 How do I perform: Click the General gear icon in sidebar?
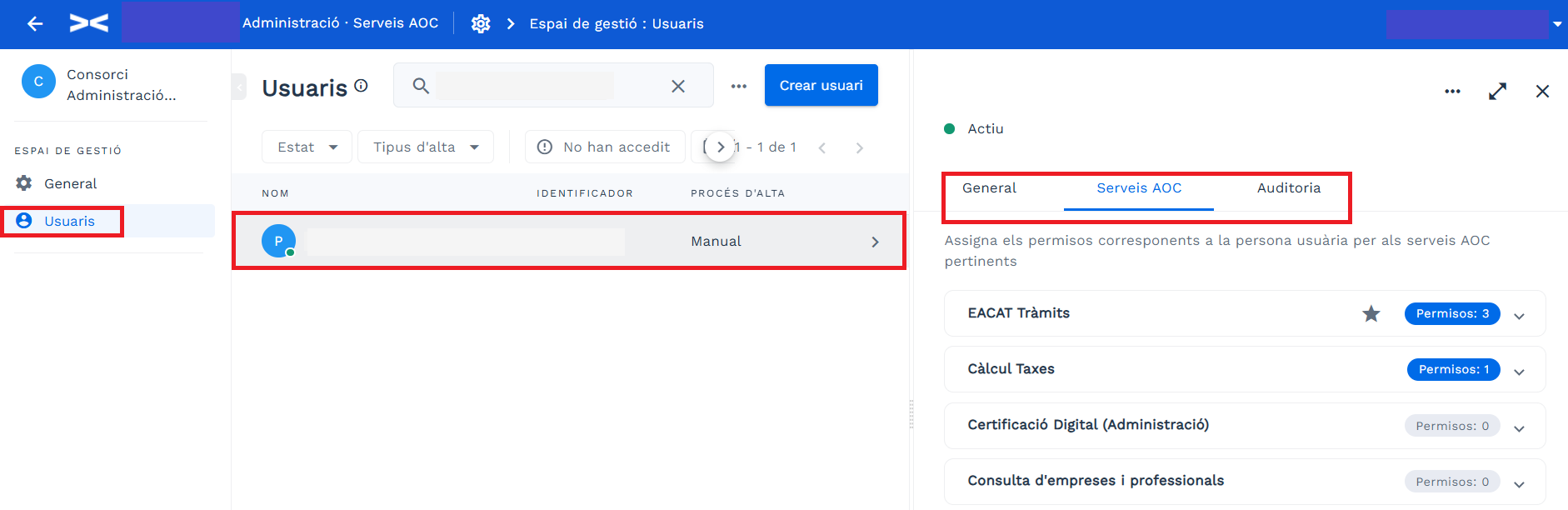click(x=24, y=182)
